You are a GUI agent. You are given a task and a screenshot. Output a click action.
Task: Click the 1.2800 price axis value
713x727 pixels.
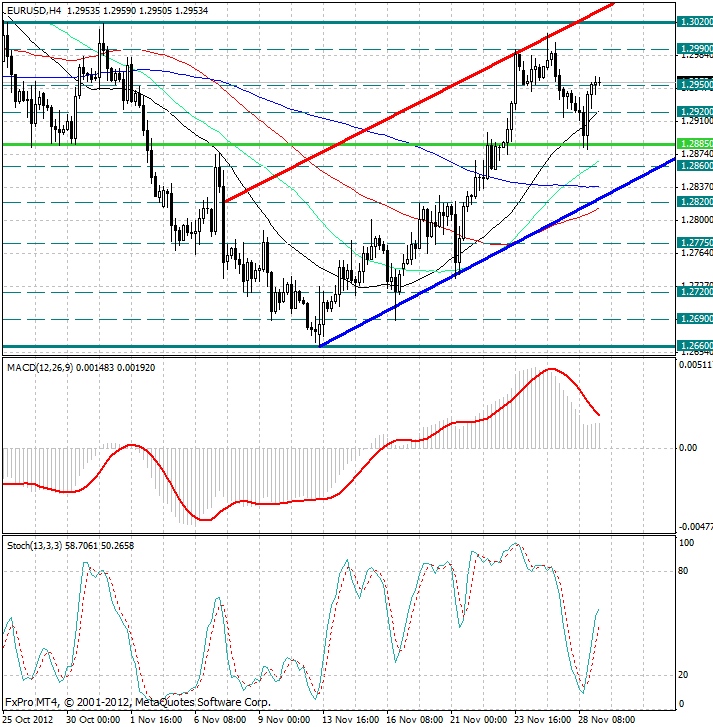[x=696, y=219]
